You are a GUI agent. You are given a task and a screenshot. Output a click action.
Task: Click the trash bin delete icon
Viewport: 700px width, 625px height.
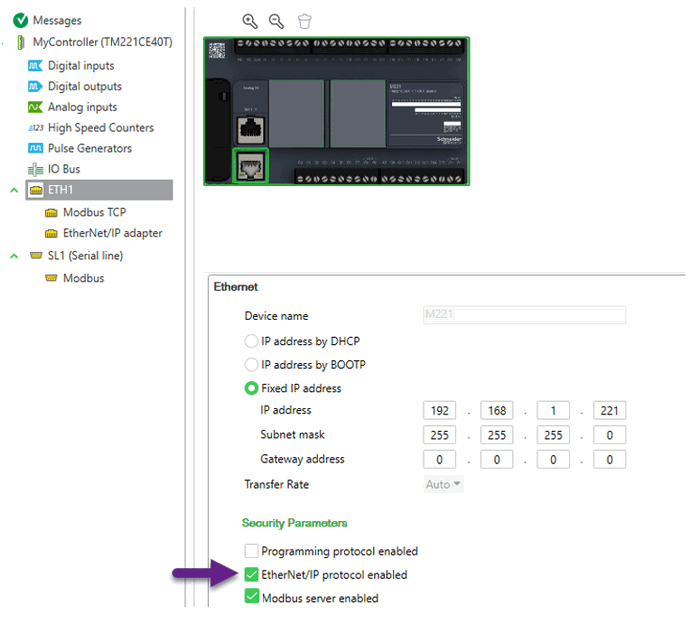304,21
